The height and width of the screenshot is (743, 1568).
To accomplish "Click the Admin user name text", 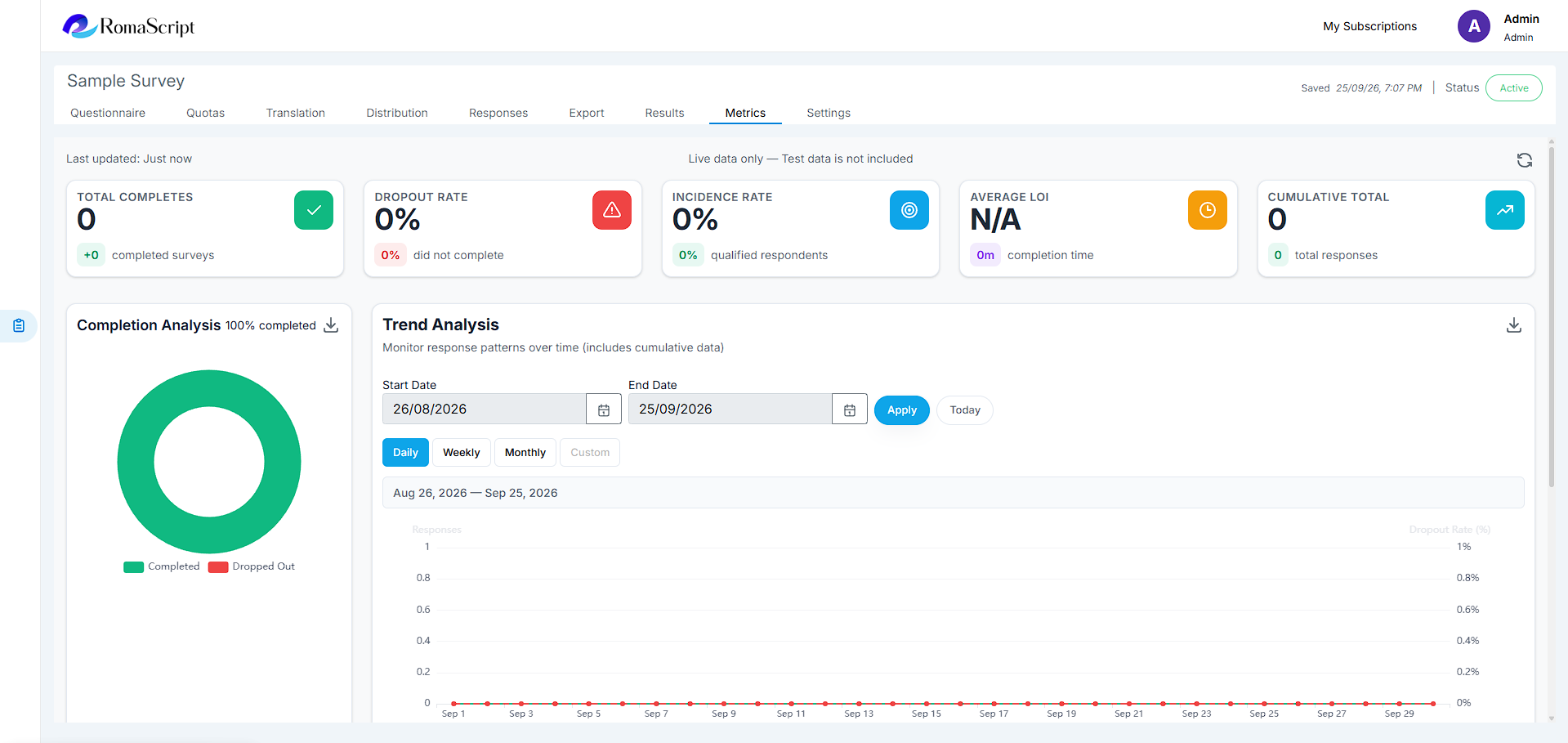I will (x=1521, y=19).
